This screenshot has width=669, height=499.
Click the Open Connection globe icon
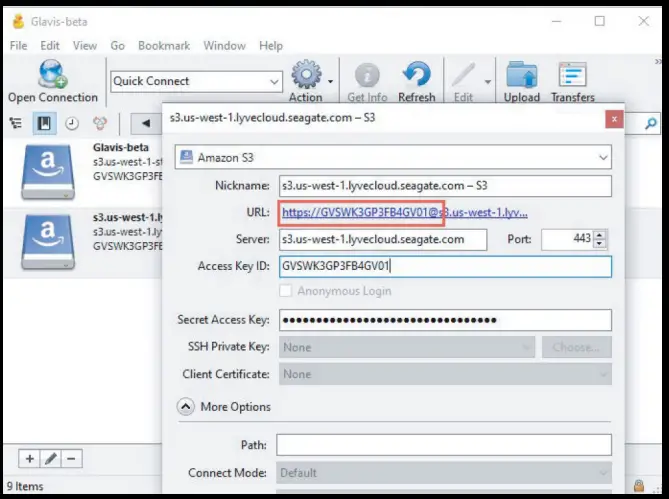tap(52, 74)
